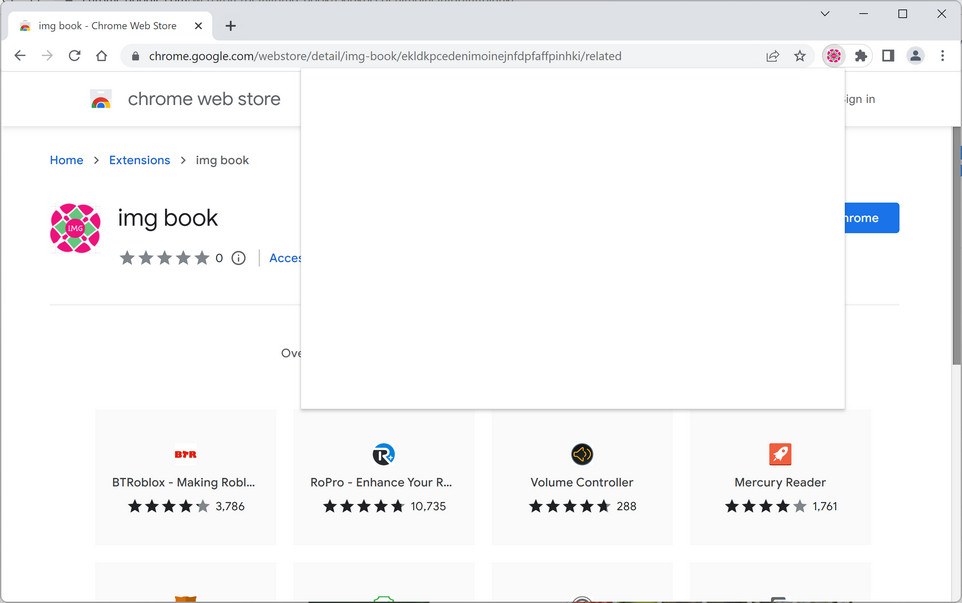962x603 pixels.
Task: Toggle the browser side panel
Action: click(x=888, y=56)
